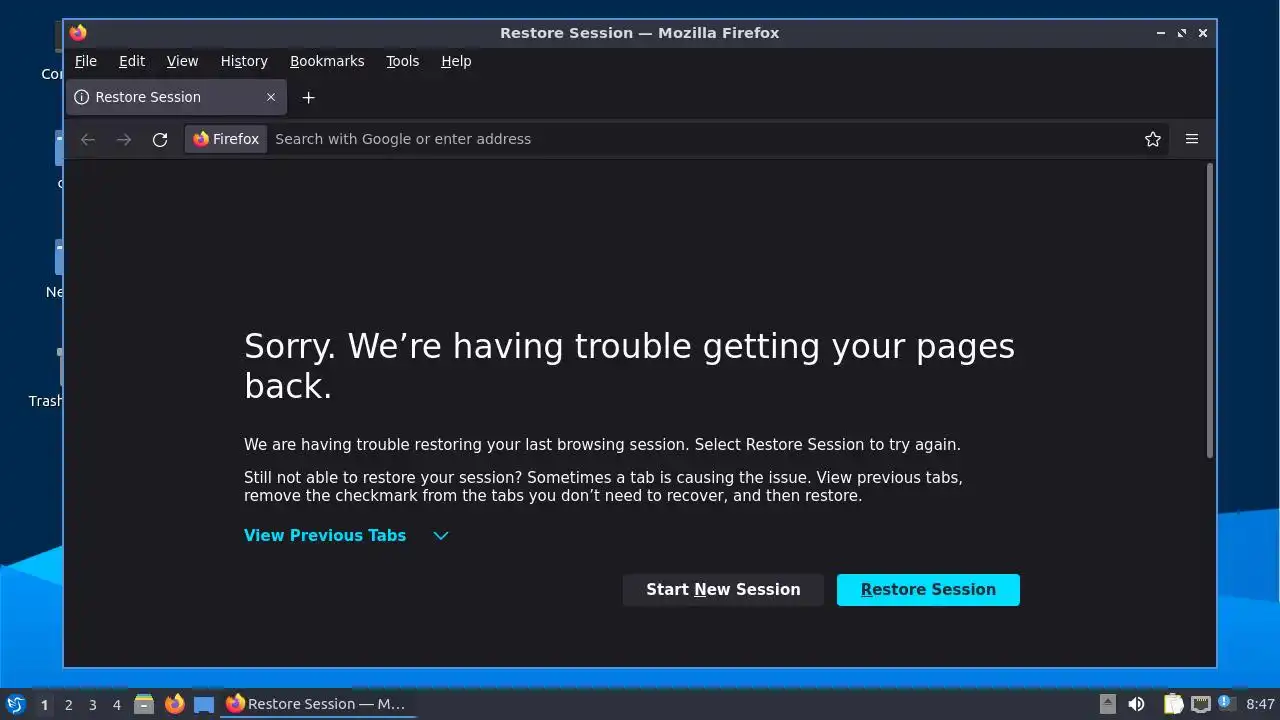Click Start New Session button
Screen dimensions: 1280x720
tap(723, 590)
